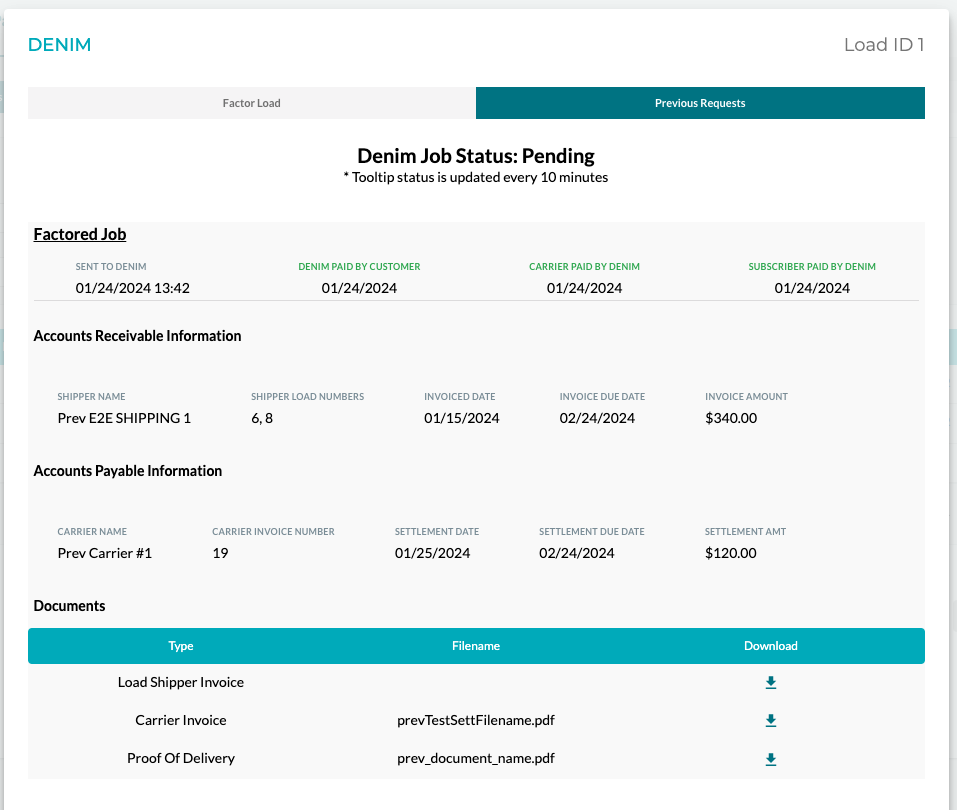Select the Previous Requests tab
This screenshot has width=957, height=810.
[700, 103]
